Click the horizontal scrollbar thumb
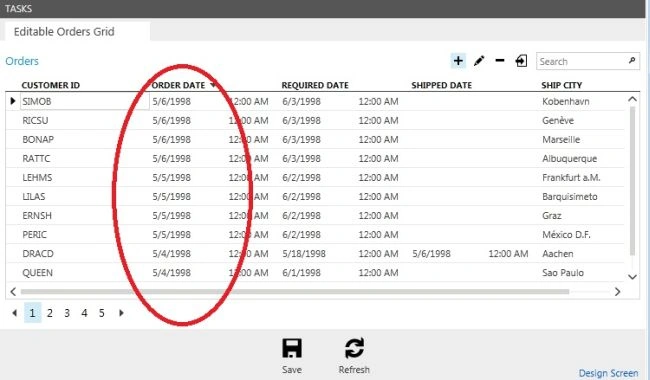This screenshot has height=380, width=650. [x=295, y=292]
